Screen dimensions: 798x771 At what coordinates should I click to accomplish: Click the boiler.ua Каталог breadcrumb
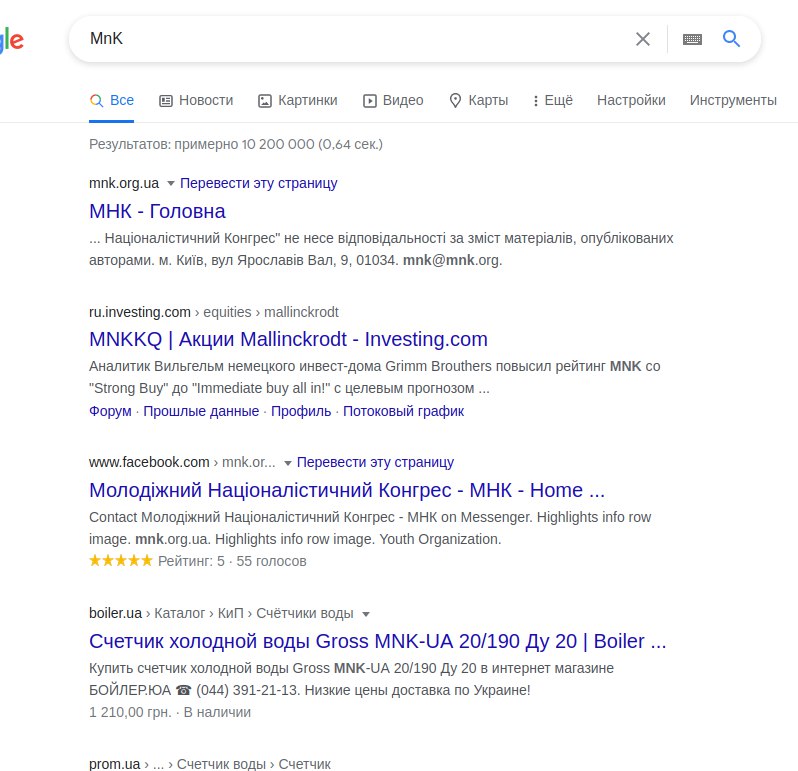(221, 613)
